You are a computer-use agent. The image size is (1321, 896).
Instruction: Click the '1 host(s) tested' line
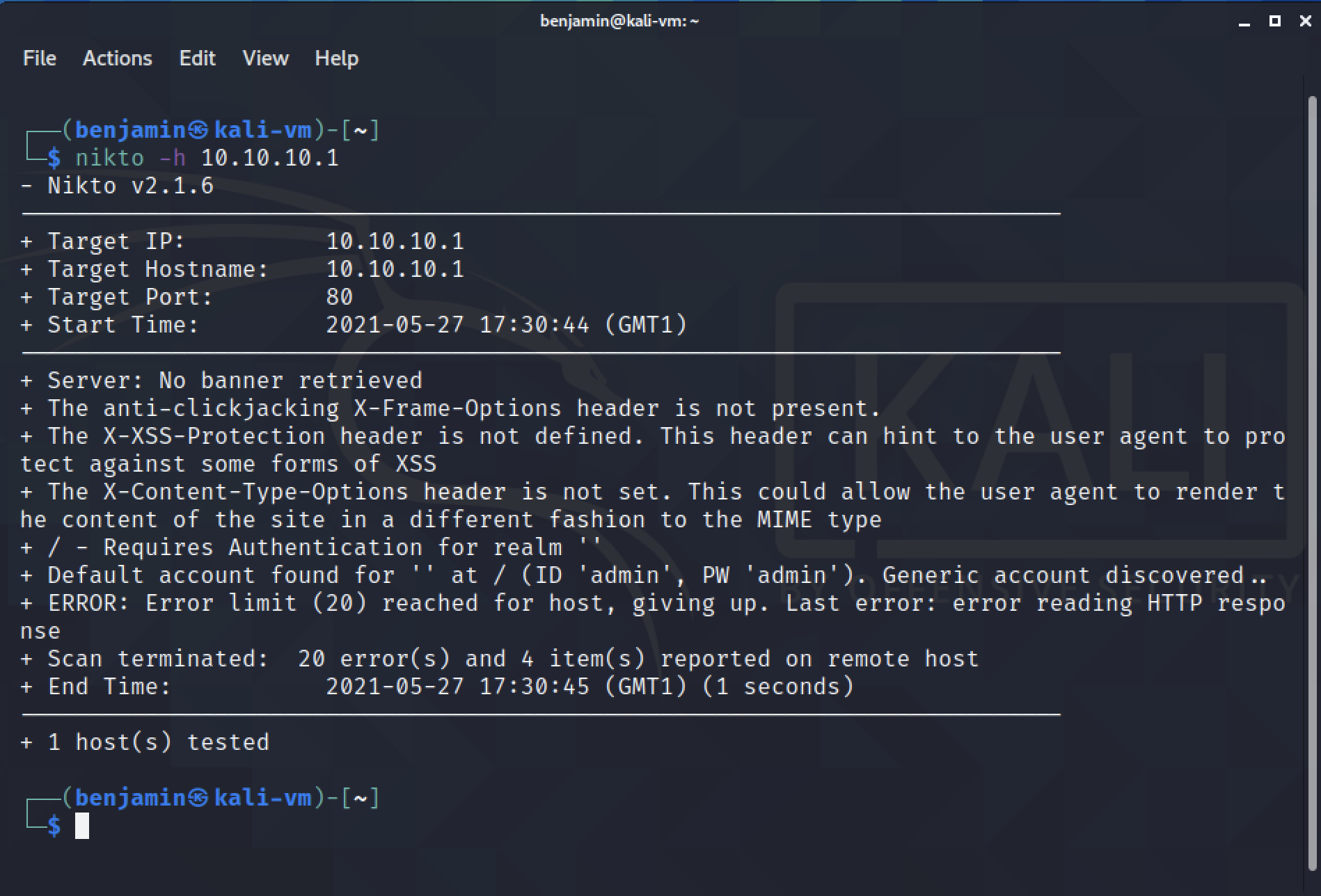coord(145,742)
